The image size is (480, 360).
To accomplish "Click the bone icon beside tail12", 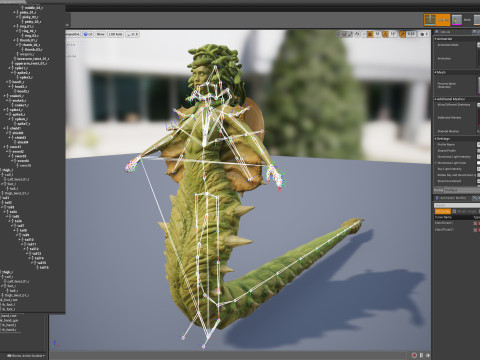I will (x=27, y=248).
